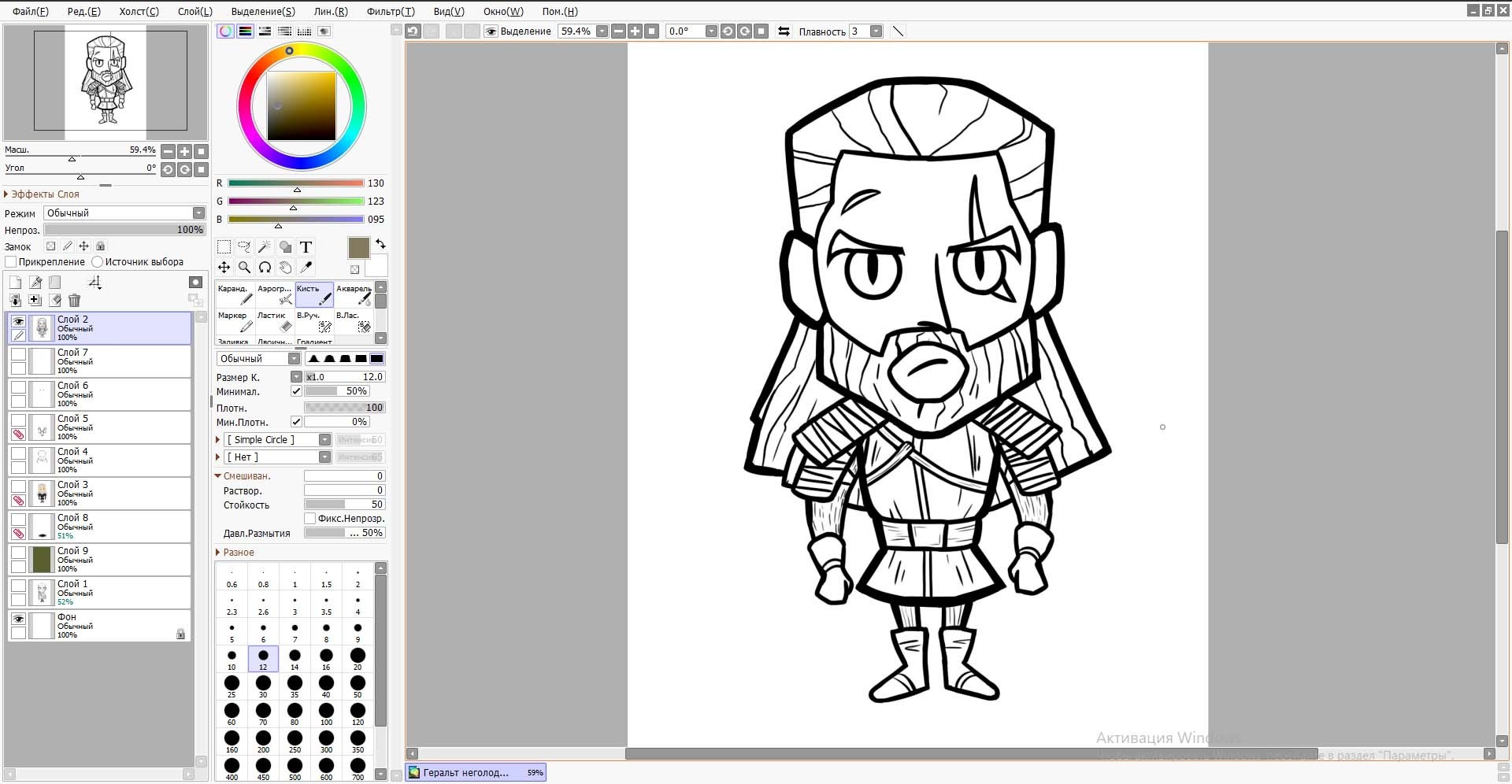The width and height of the screenshot is (1512, 784).
Task: Select the Источник выбора radio button
Action: pos(98,262)
